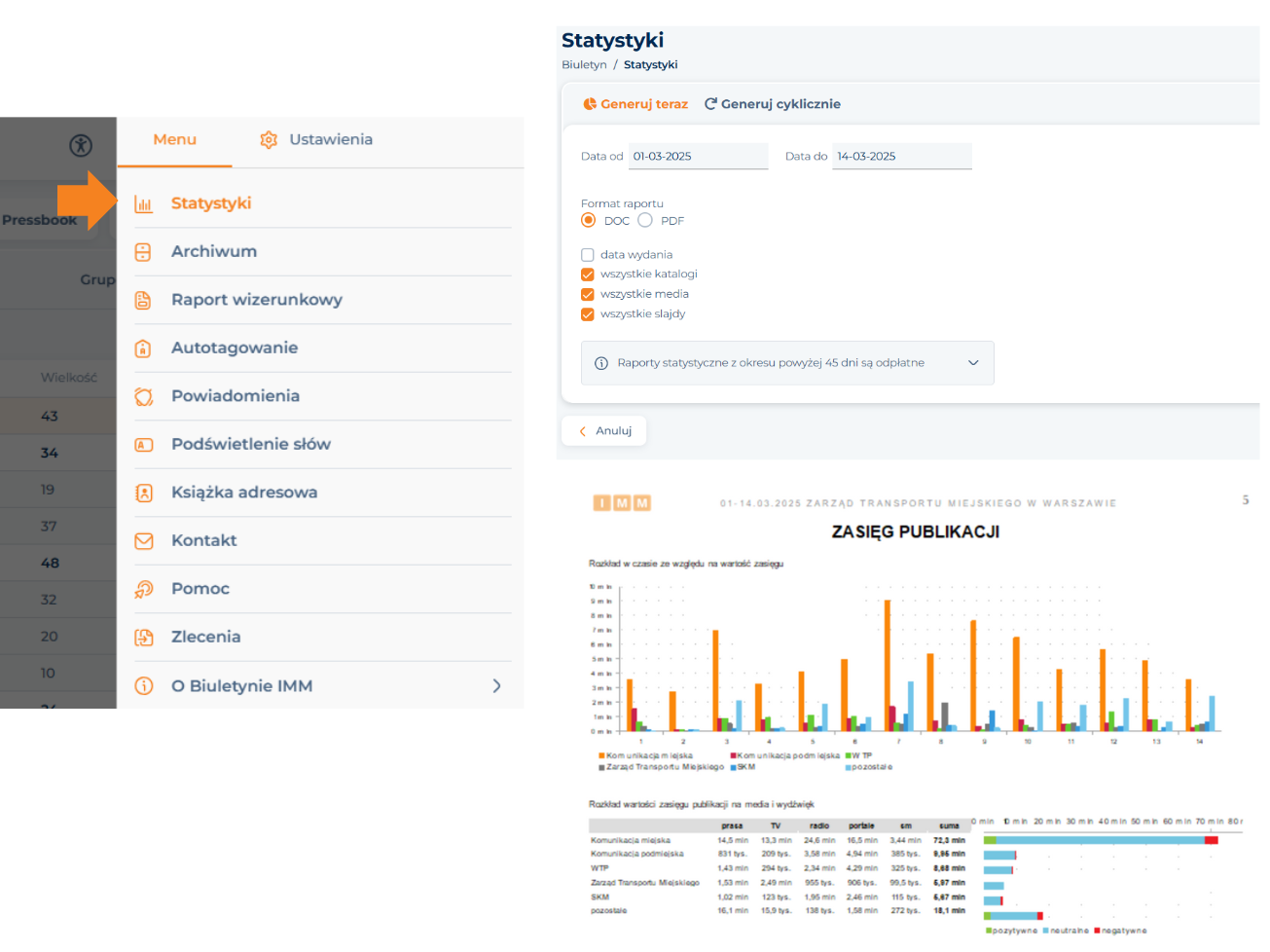Click the Statystyki page title
Screen dimensions: 1270x952
(x=612, y=41)
